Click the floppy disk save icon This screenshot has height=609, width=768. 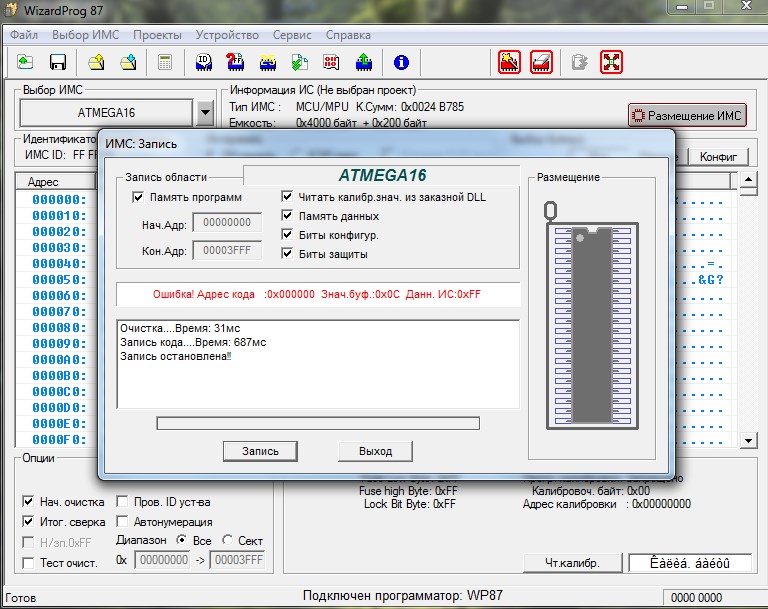(x=58, y=62)
